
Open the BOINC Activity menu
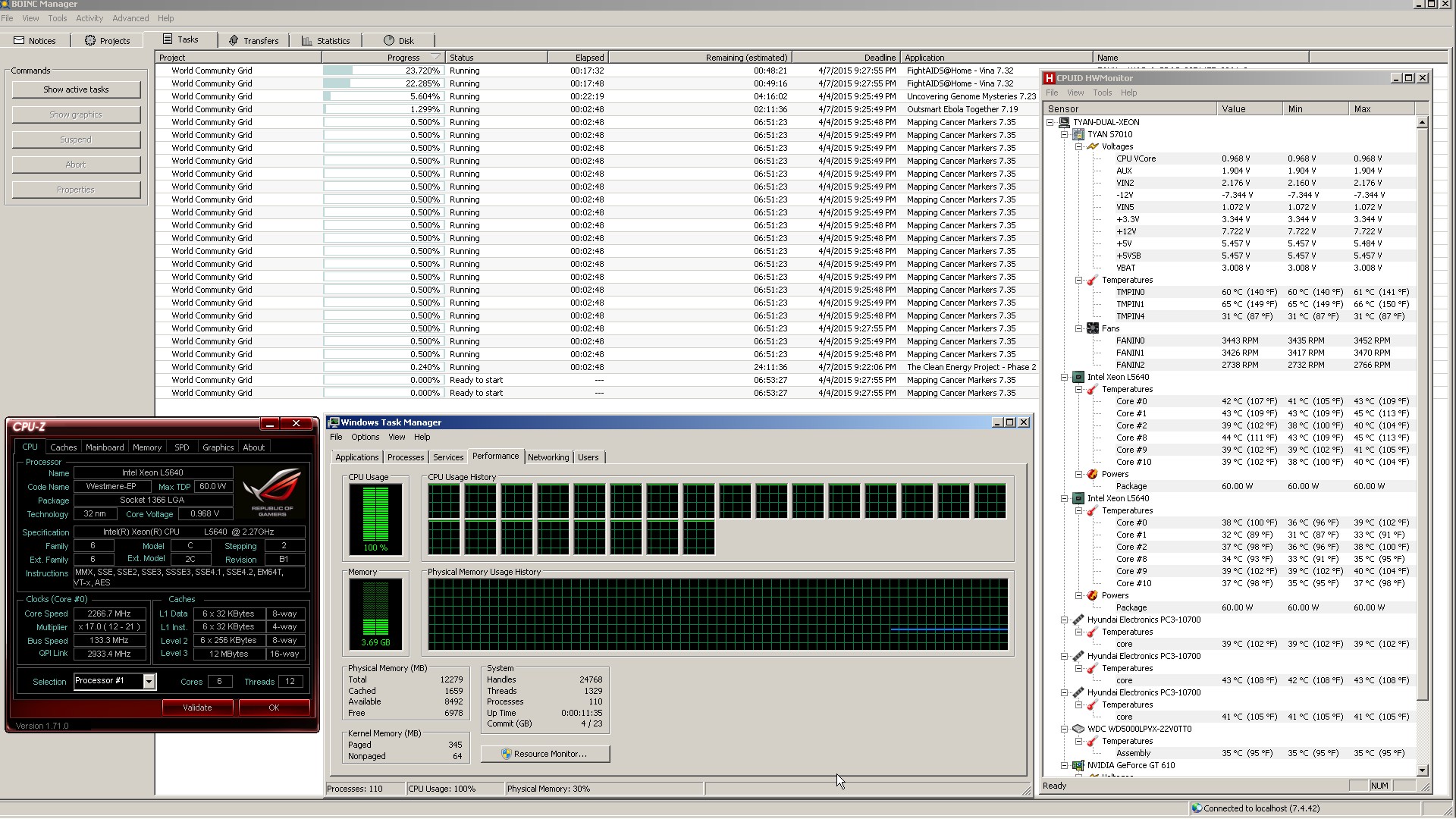[x=89, y=18]
